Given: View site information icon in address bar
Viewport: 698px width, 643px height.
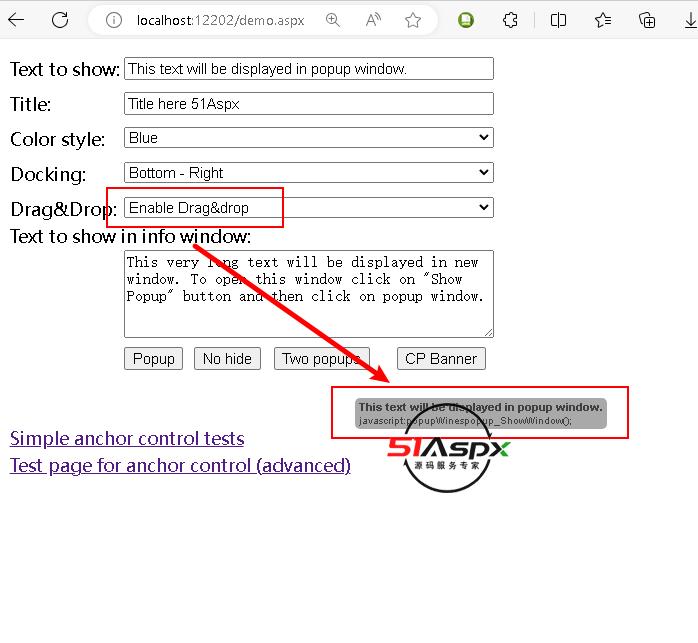Looking at the screenshot, I should click(x=114, y=20).
